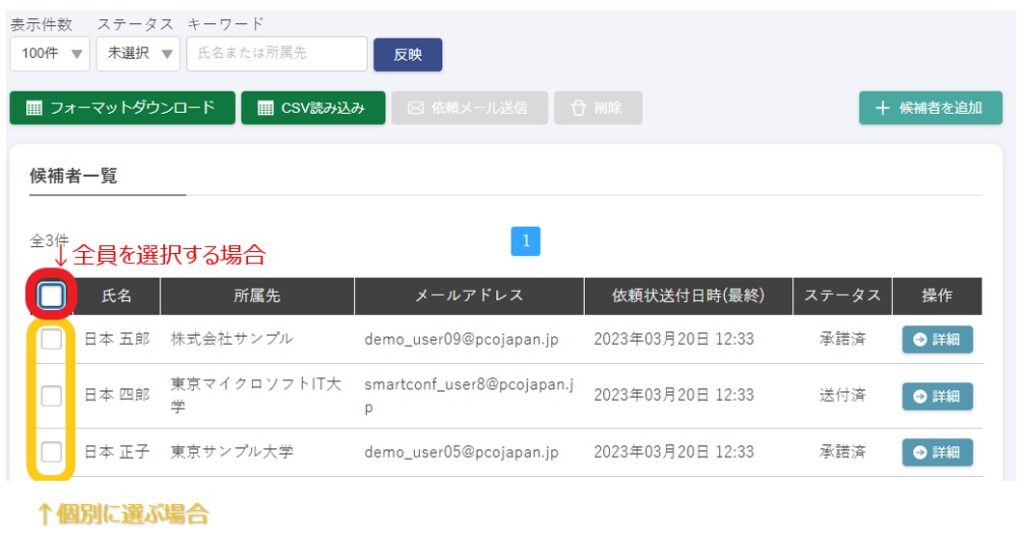Image resolution: width=1024 pixels, height=533 pixels.
Task: Click date cell in 日本 五郎 row
Action: click(674, 339)
